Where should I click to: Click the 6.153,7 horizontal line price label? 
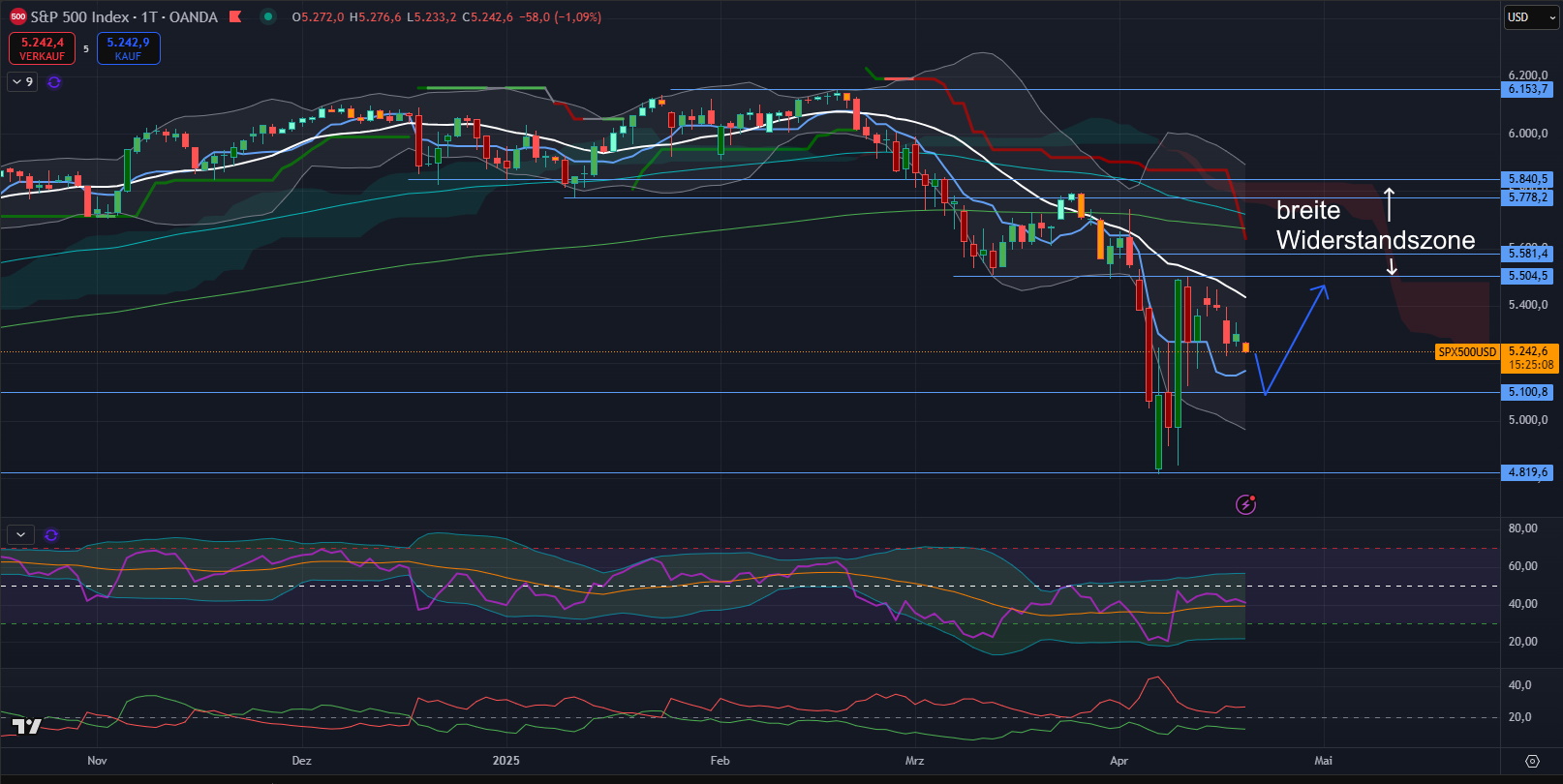click(x=1528, y=89)
